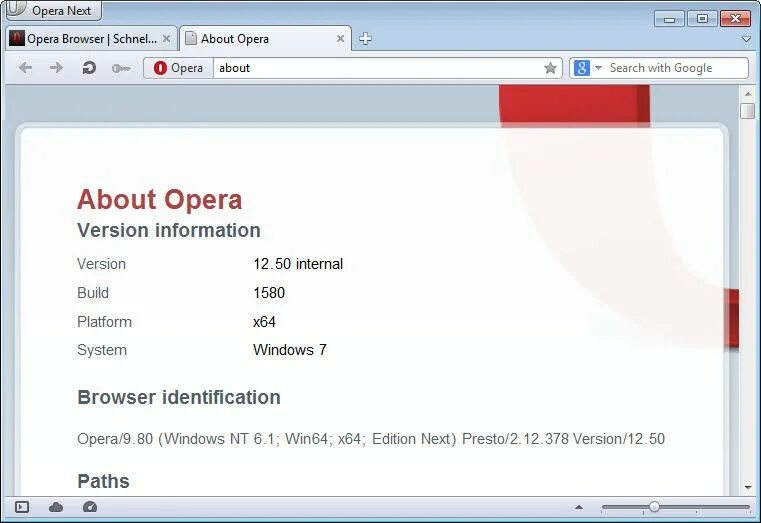Maximize the Opera Next window

[x=702, y=19]
